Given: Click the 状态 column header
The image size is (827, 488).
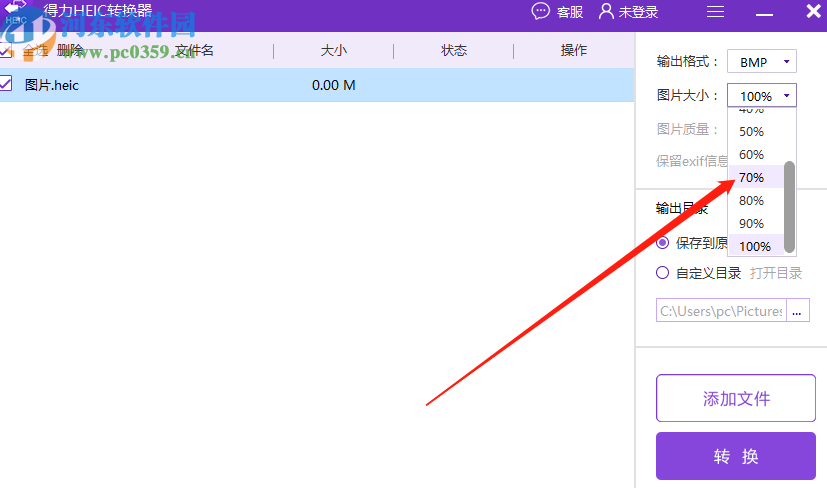Looking at the screenshot, I should click(454, 51).
